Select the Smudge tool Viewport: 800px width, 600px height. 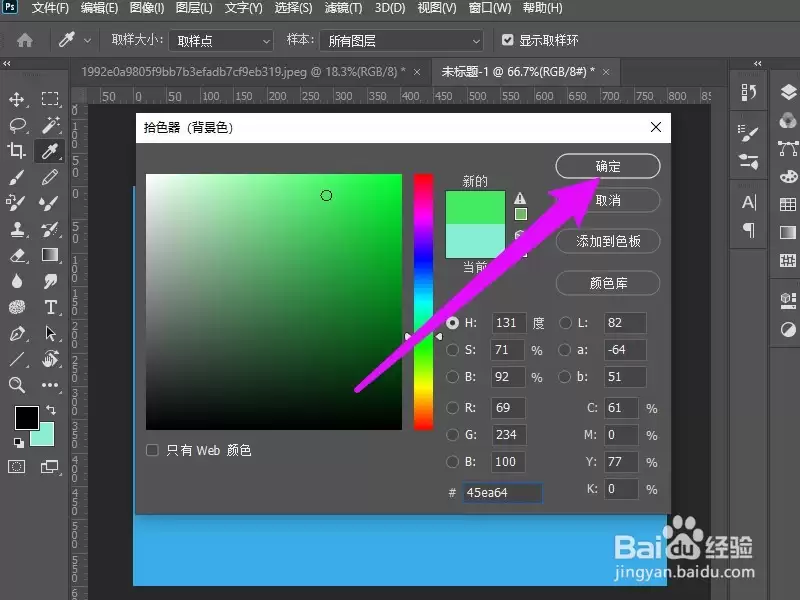coord(51,281)
